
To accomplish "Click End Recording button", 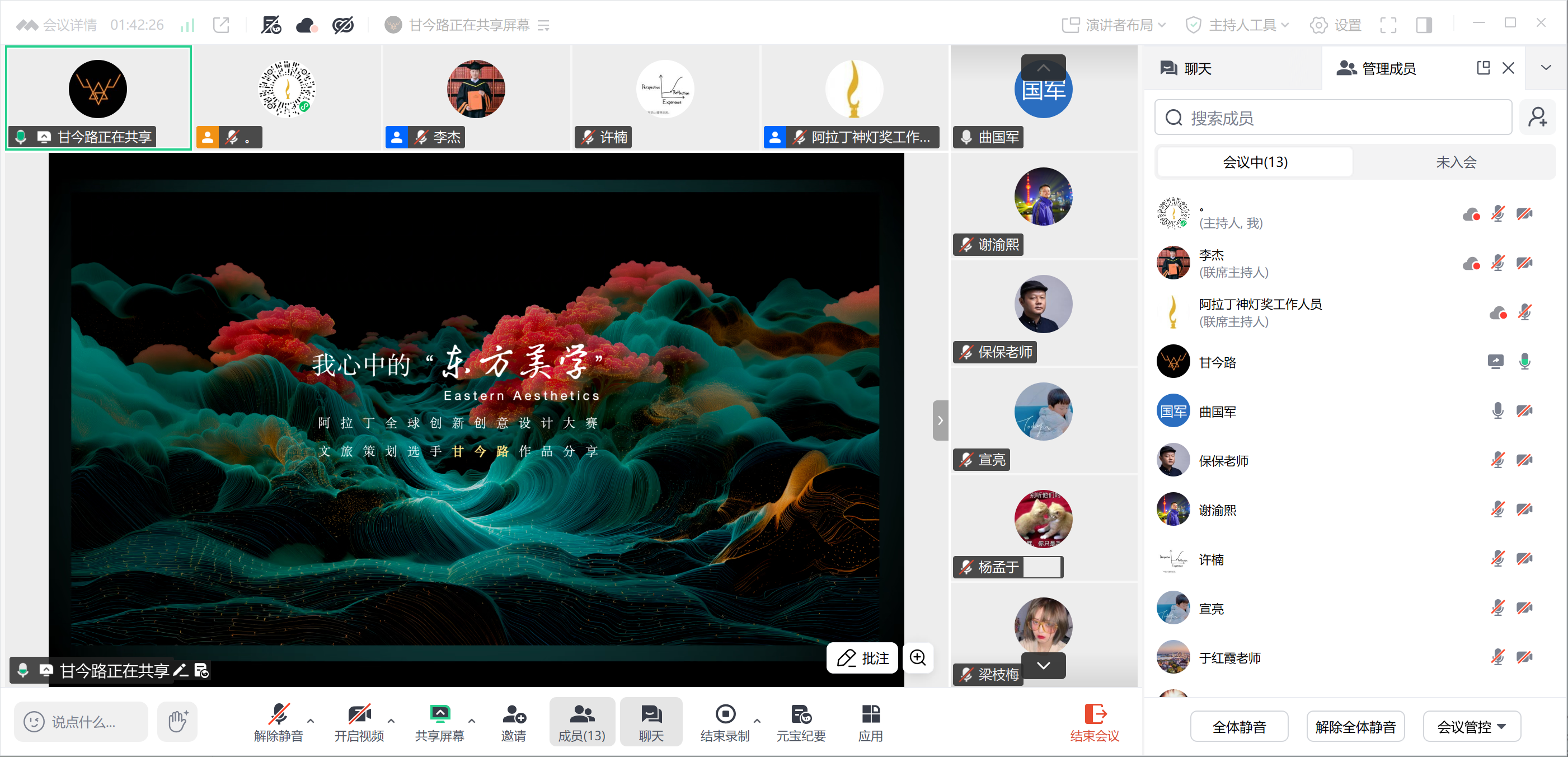I will [724, 723].
